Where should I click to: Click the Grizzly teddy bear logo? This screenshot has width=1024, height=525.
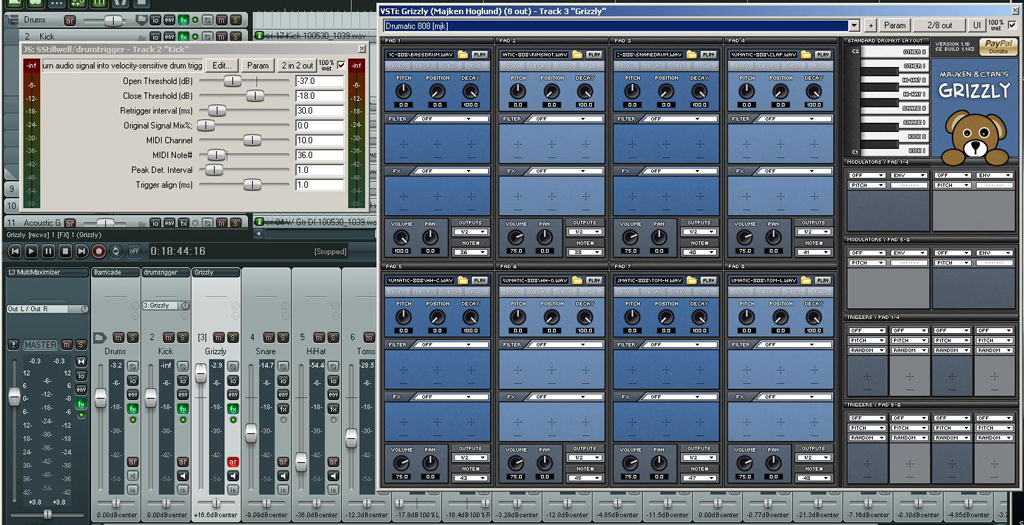[x=973, y=136]
